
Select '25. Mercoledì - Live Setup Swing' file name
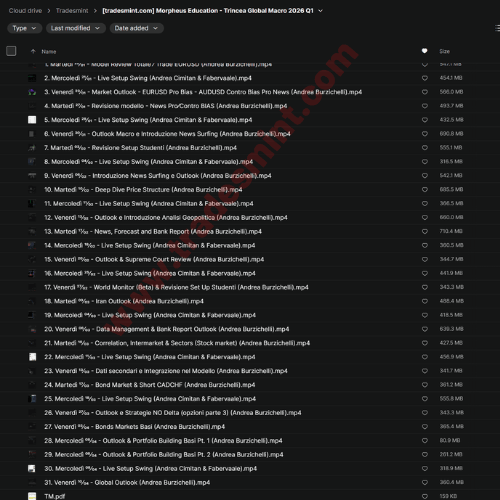(150, 399)
